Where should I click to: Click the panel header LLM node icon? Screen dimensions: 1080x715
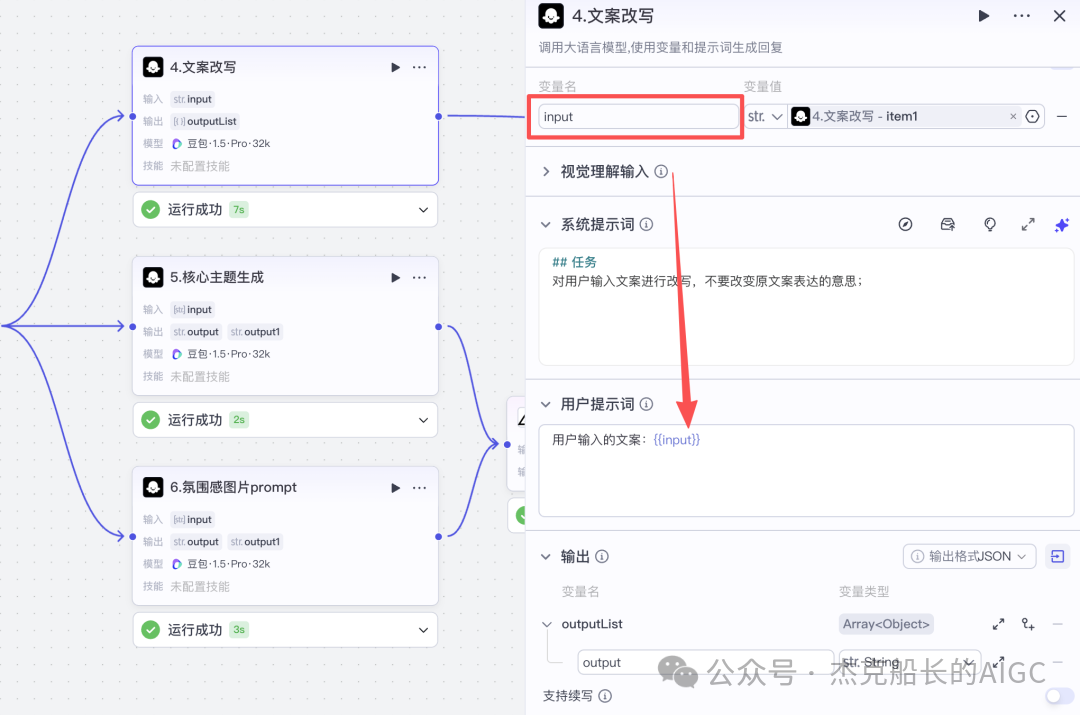pos(551,16)
